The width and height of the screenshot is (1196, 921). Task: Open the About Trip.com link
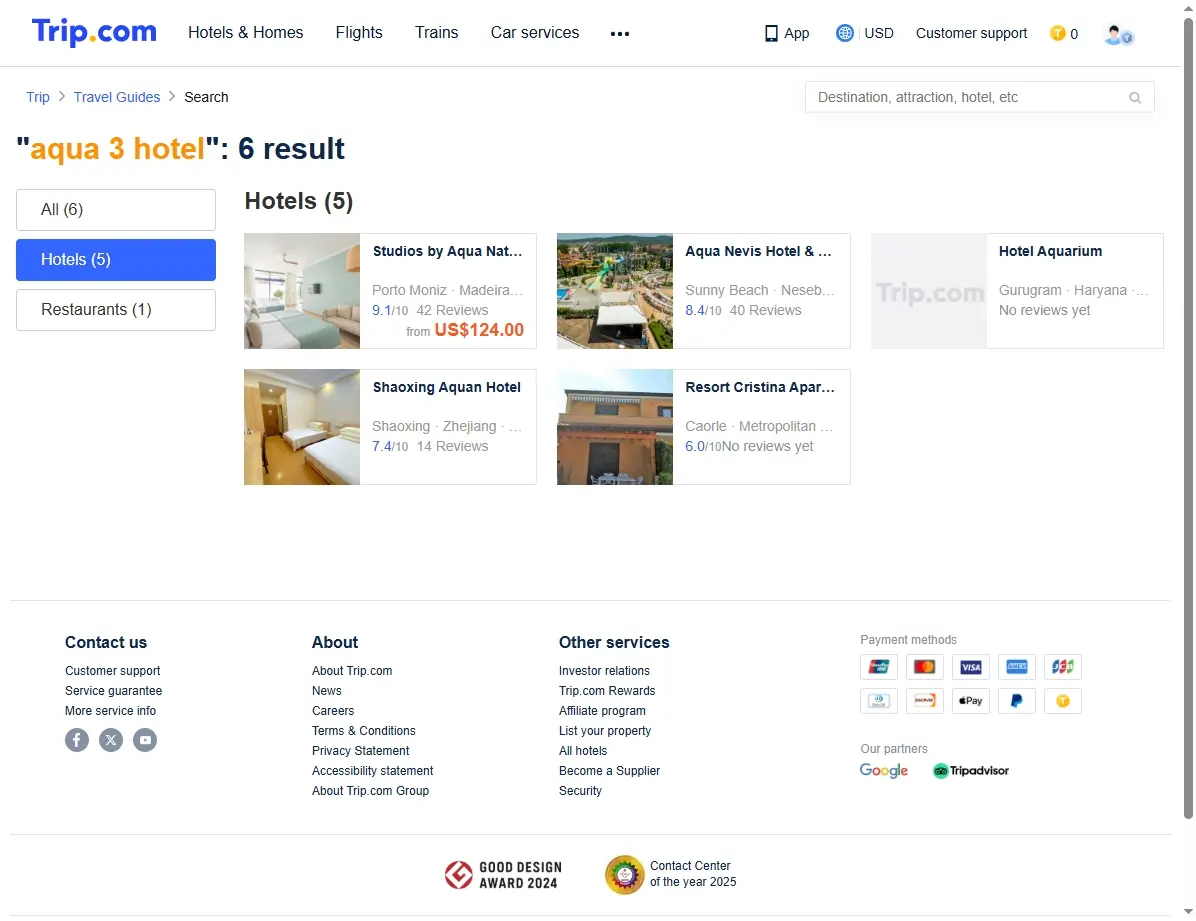[352, 671]
